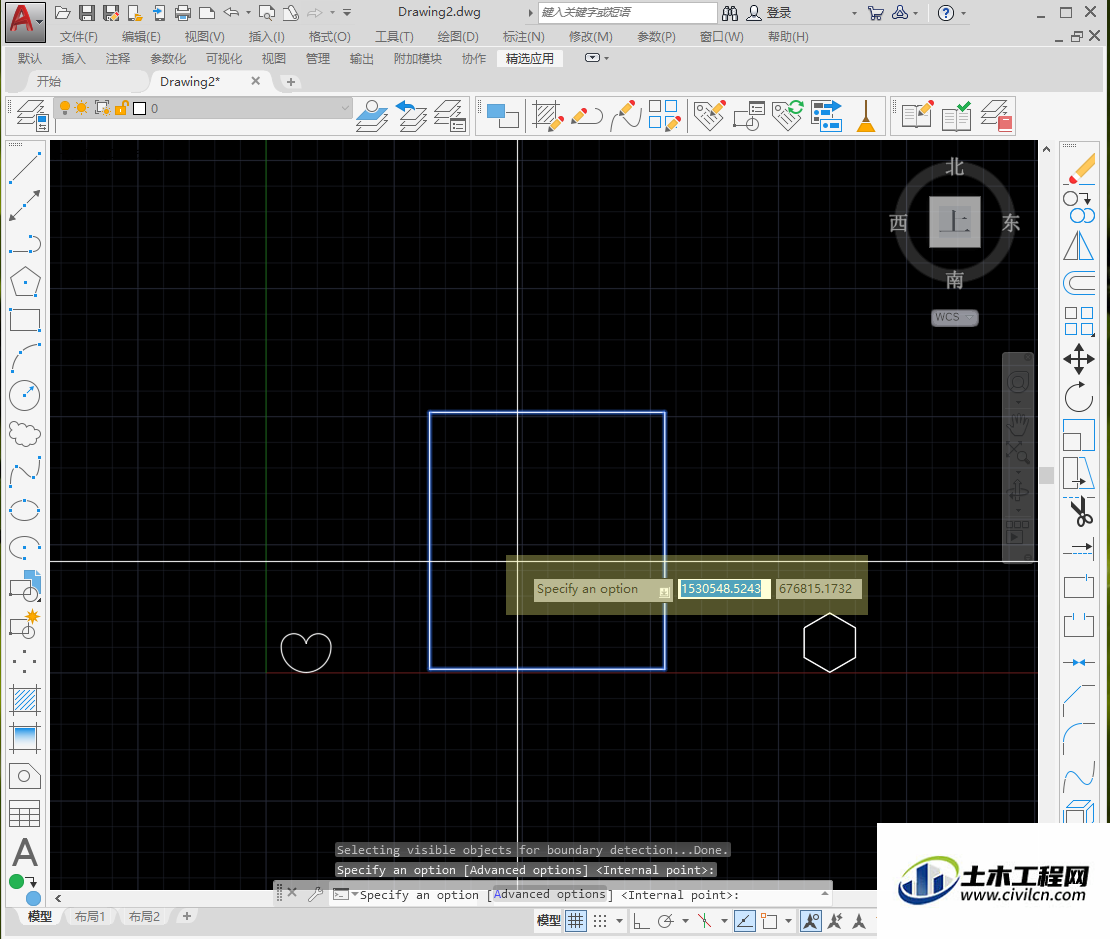The width and height of the screenshot is (1110, 939).
Task: Select the Trim scissors tool
Action: point(1079,511)
